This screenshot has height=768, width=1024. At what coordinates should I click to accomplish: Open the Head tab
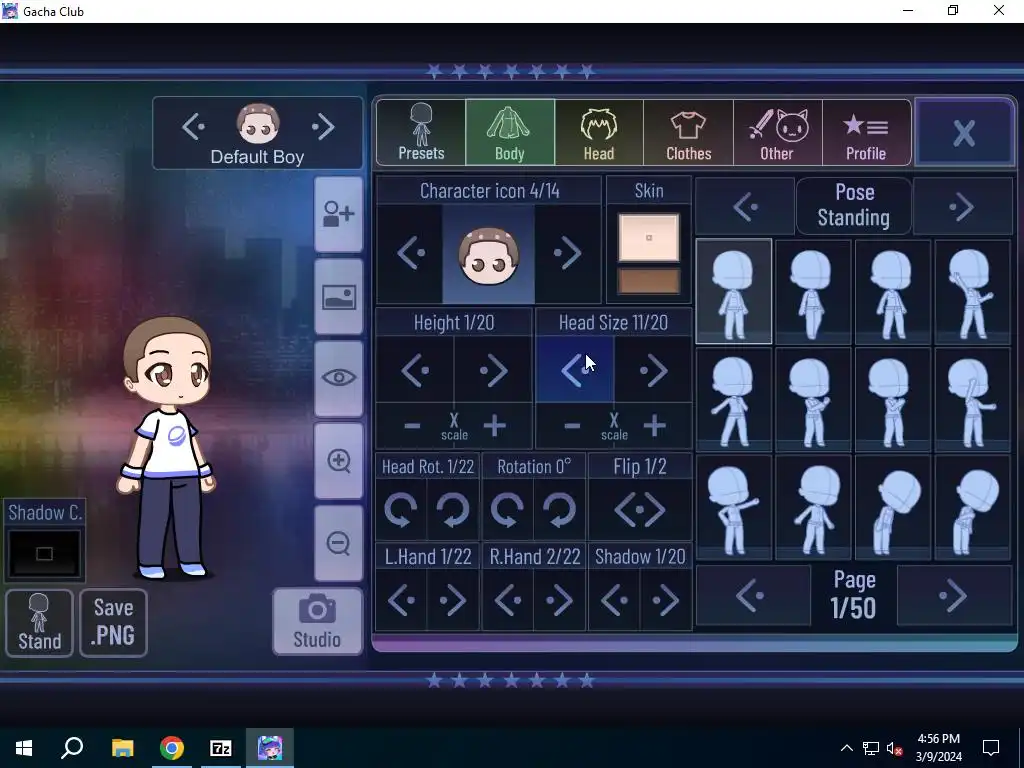[x=599, y=133]
